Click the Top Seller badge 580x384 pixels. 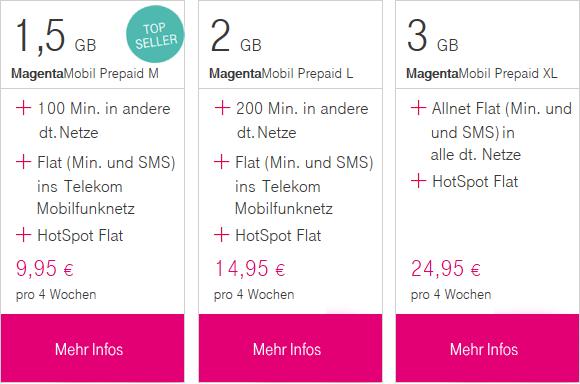point(155,34)
